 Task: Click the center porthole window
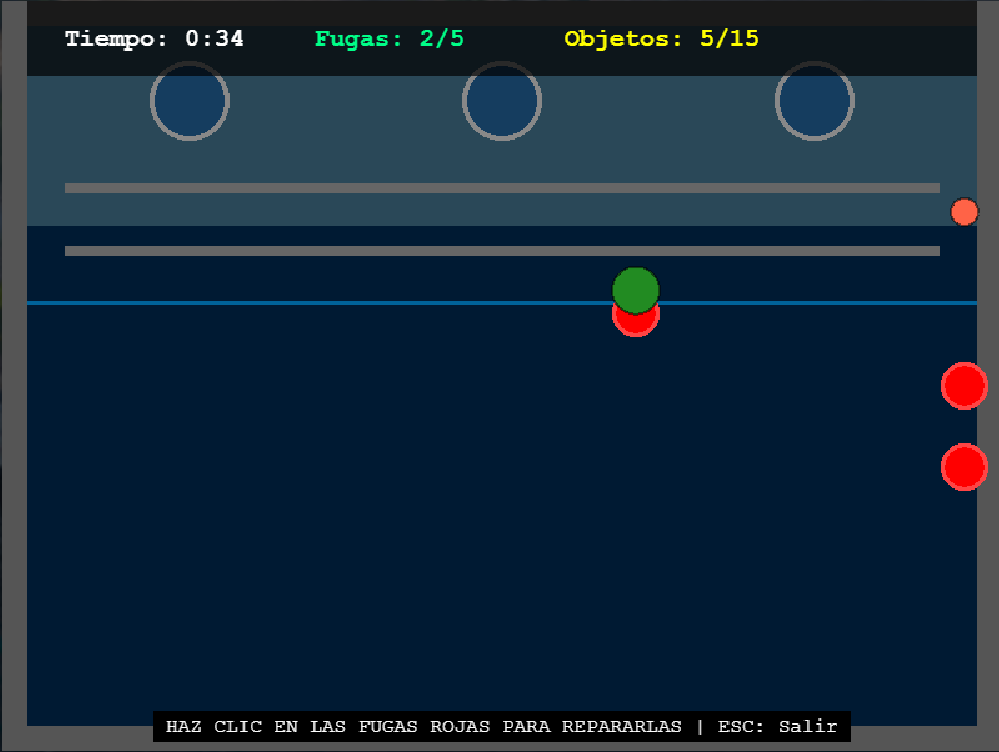502,101
